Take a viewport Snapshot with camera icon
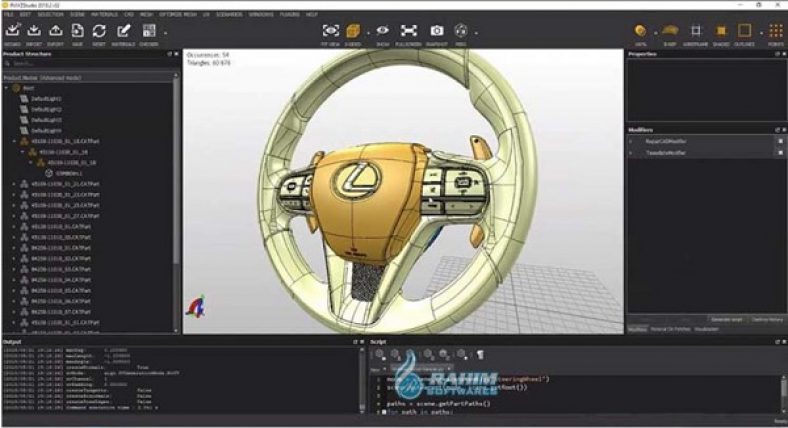The image size is (788, 428). click(437, 31)
